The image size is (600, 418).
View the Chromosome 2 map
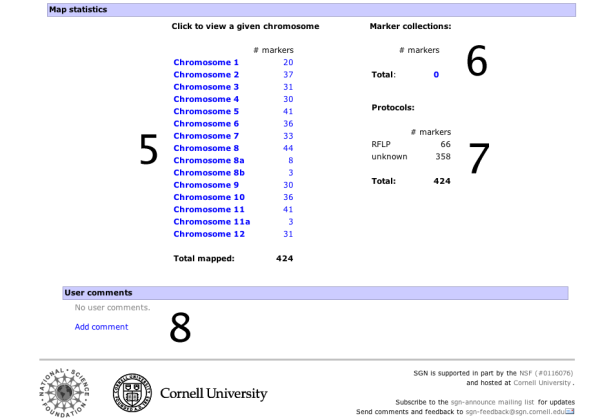(206, 75)
